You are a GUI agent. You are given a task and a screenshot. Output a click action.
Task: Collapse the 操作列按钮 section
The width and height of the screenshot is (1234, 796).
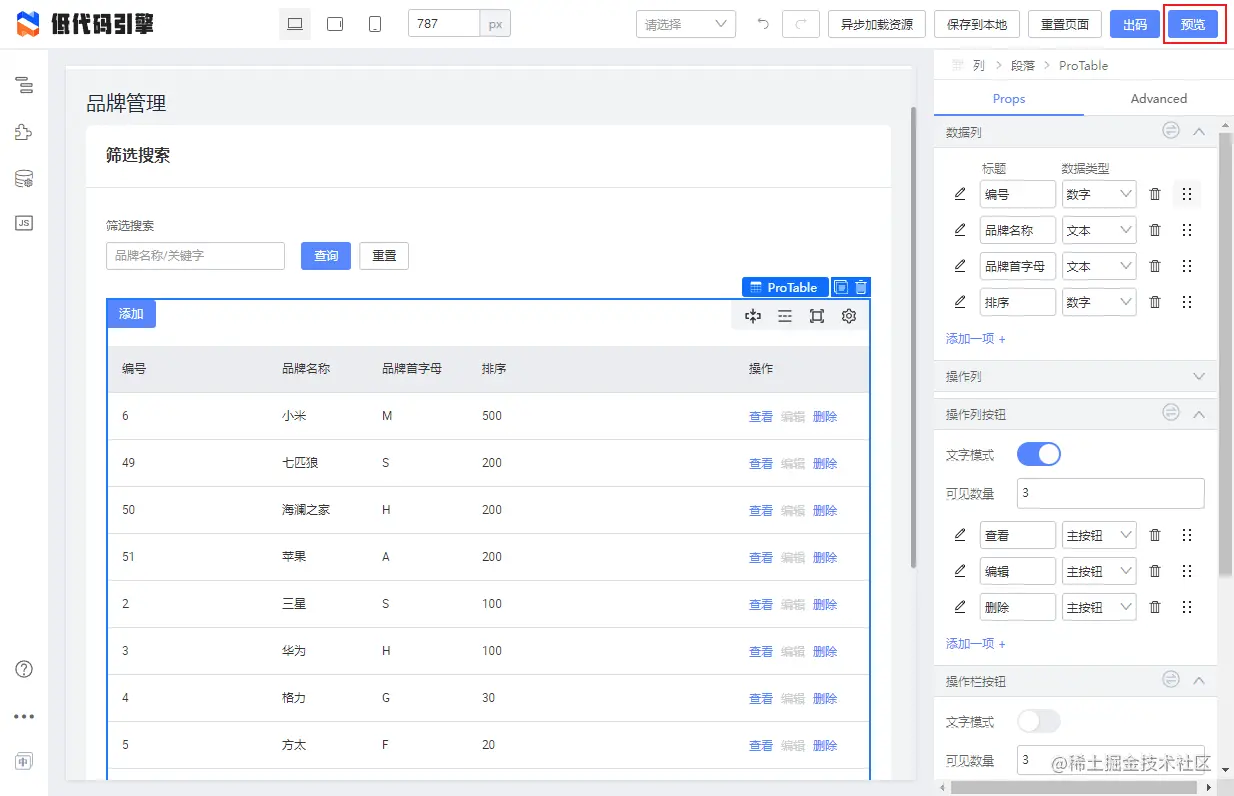1199,413
